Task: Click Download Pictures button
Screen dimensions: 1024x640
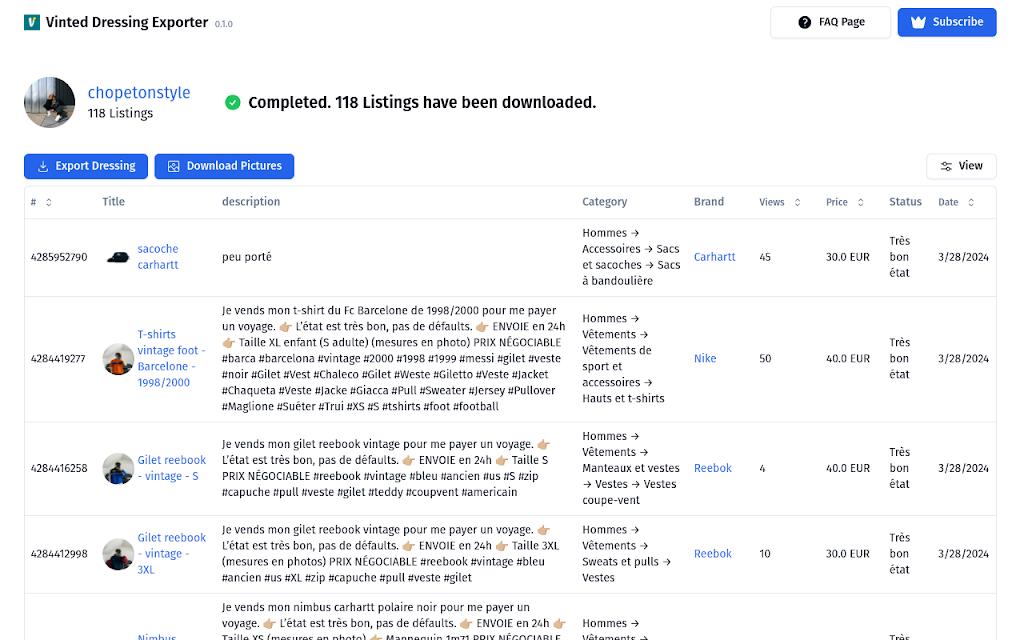Action: pyautogui.click(x=224, y=166)
